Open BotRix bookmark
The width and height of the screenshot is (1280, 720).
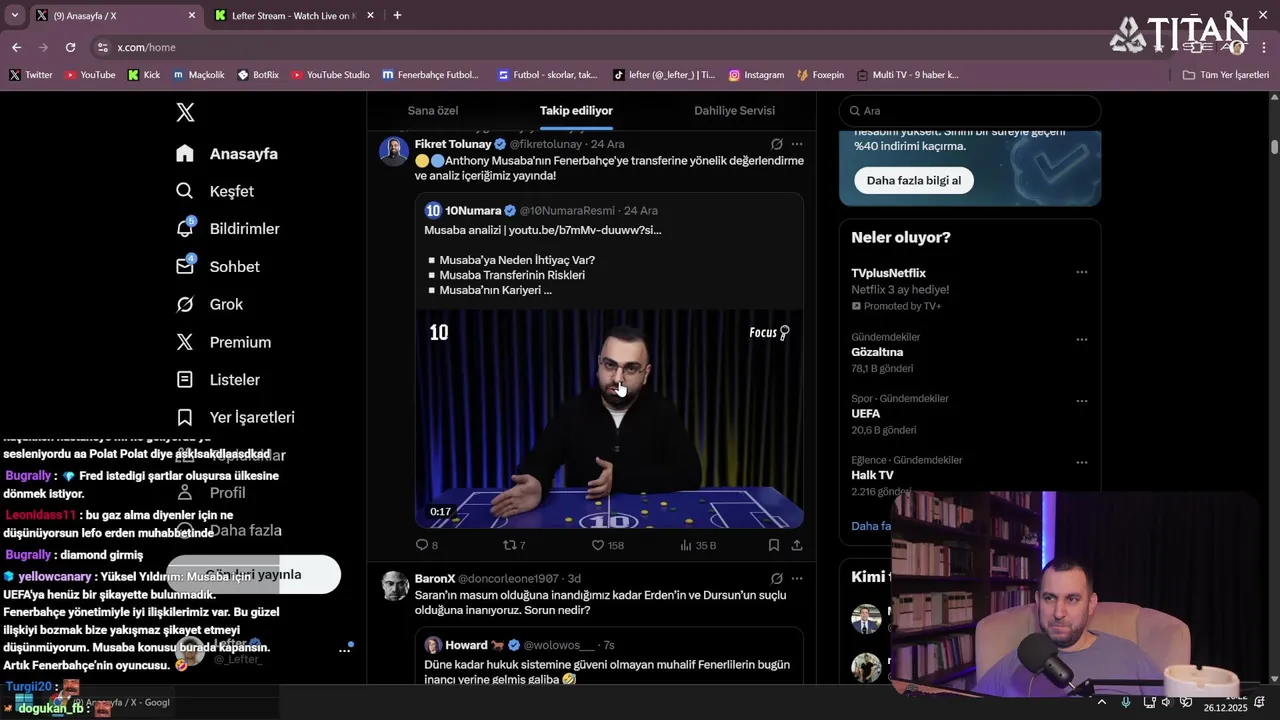[x=258, y=75]
